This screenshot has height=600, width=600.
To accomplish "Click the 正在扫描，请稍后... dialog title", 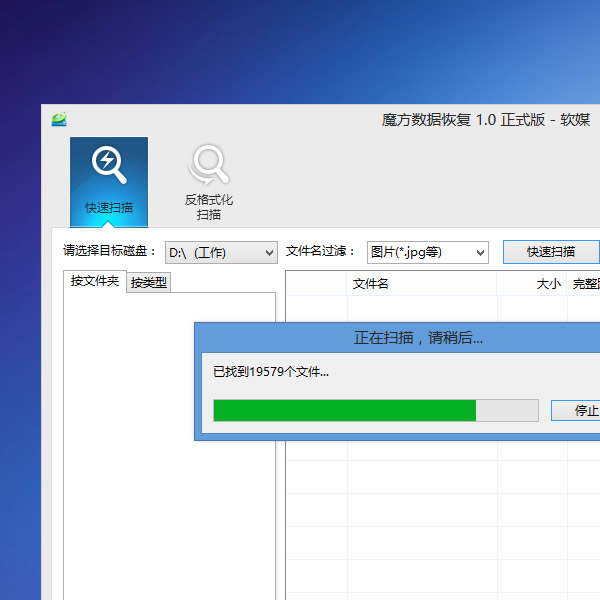I will [418, 338].
